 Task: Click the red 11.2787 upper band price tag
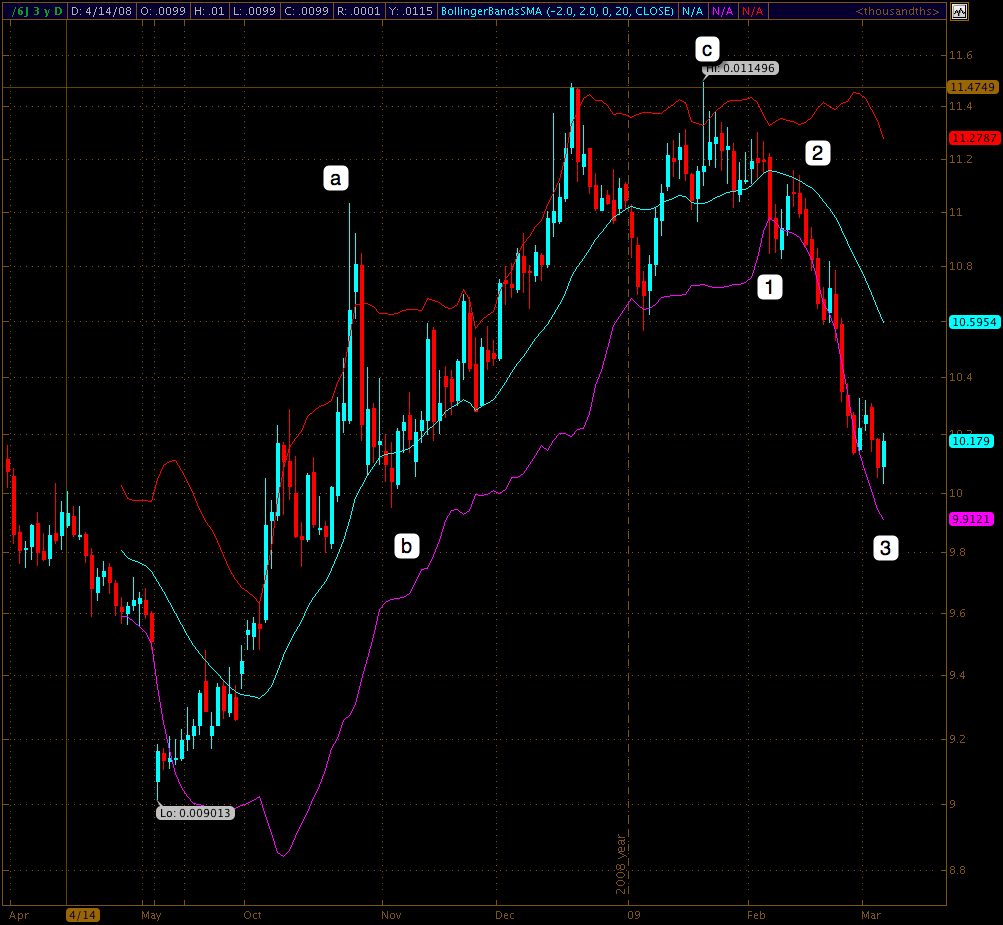tap(974, 138)
